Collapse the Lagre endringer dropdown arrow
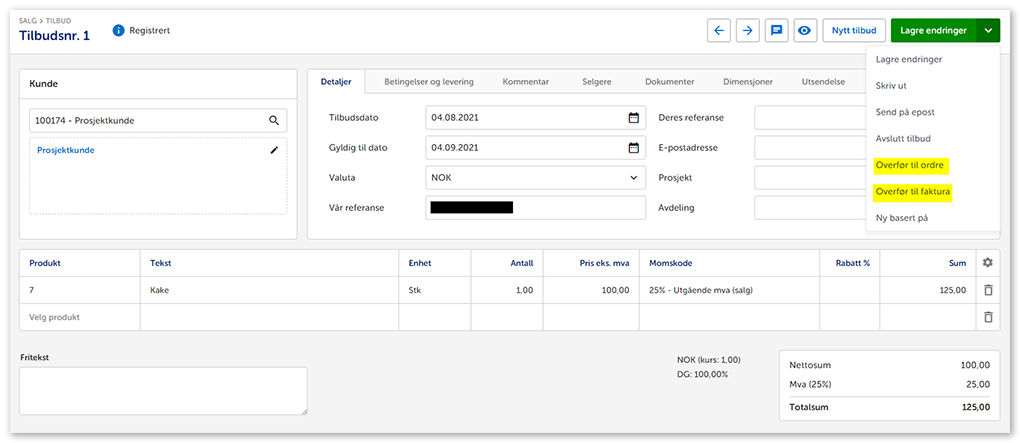The width and height of the screenshot is (1020, 443). point(987,31)
